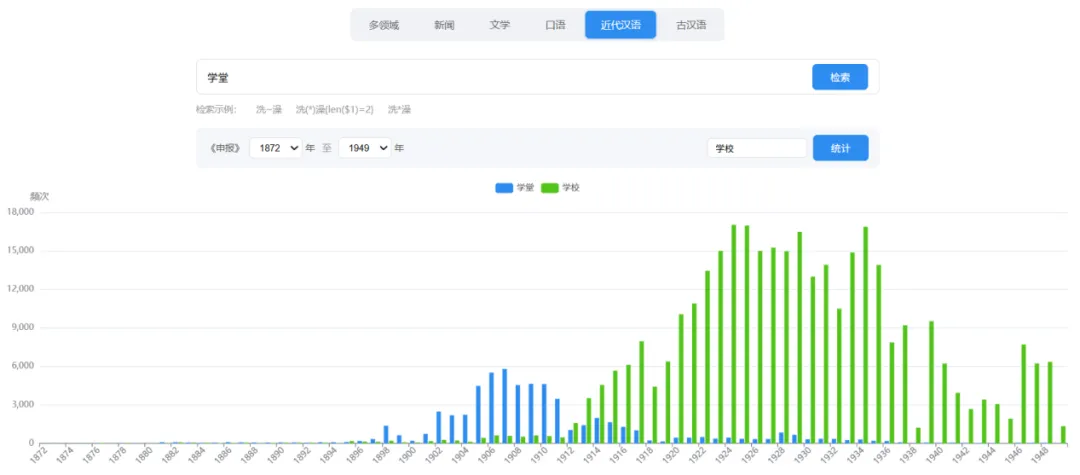1080x475 pixels.
Task: Click the 洗*澡 search example
Action: point(399,109)
